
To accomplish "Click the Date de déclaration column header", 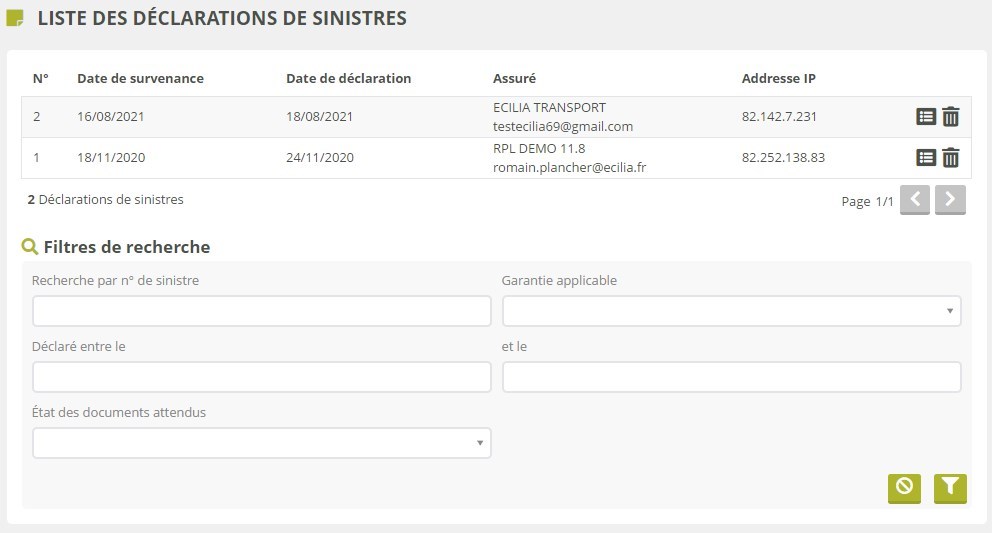I will point(348,78).
